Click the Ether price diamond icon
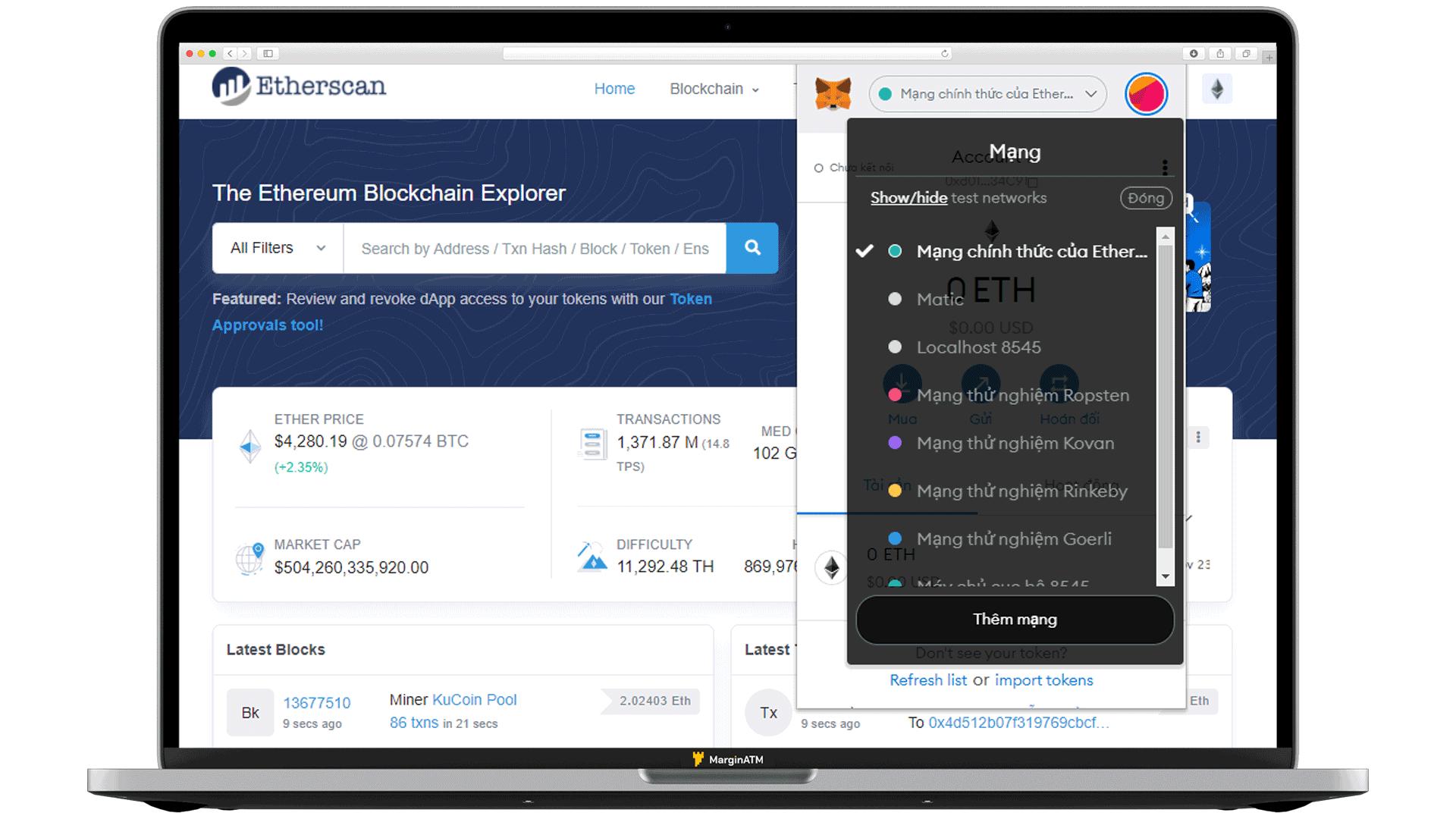1456x819 pixels. click(x=249, y=447)
